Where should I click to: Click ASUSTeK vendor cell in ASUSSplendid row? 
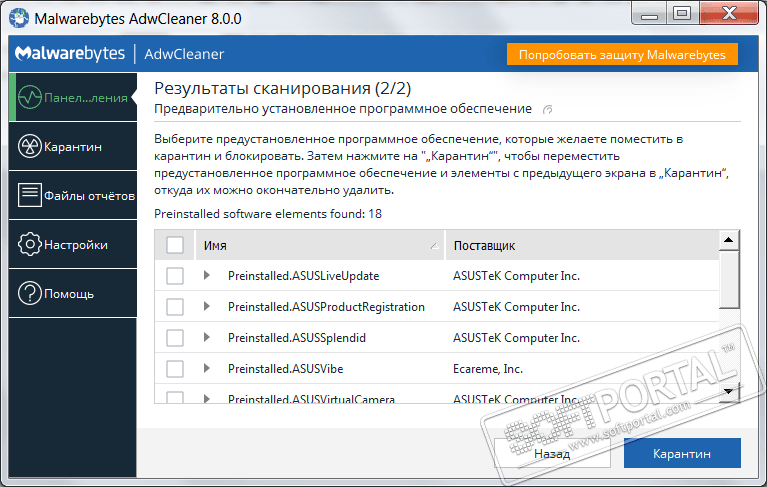click(x=516, y=337)
